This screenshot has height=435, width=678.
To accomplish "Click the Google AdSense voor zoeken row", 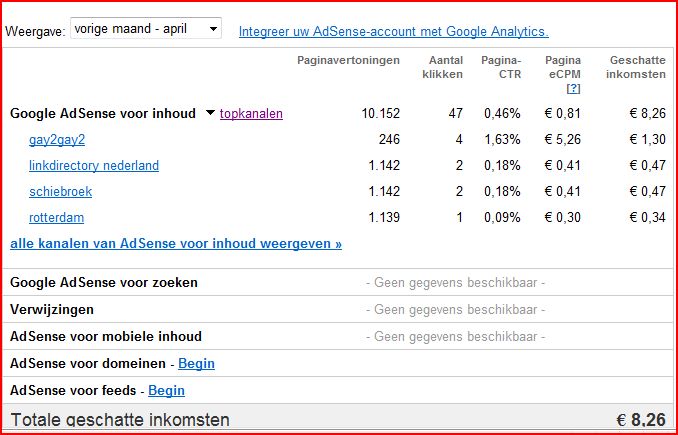I will pyautogui.click(x=337, y=283).
